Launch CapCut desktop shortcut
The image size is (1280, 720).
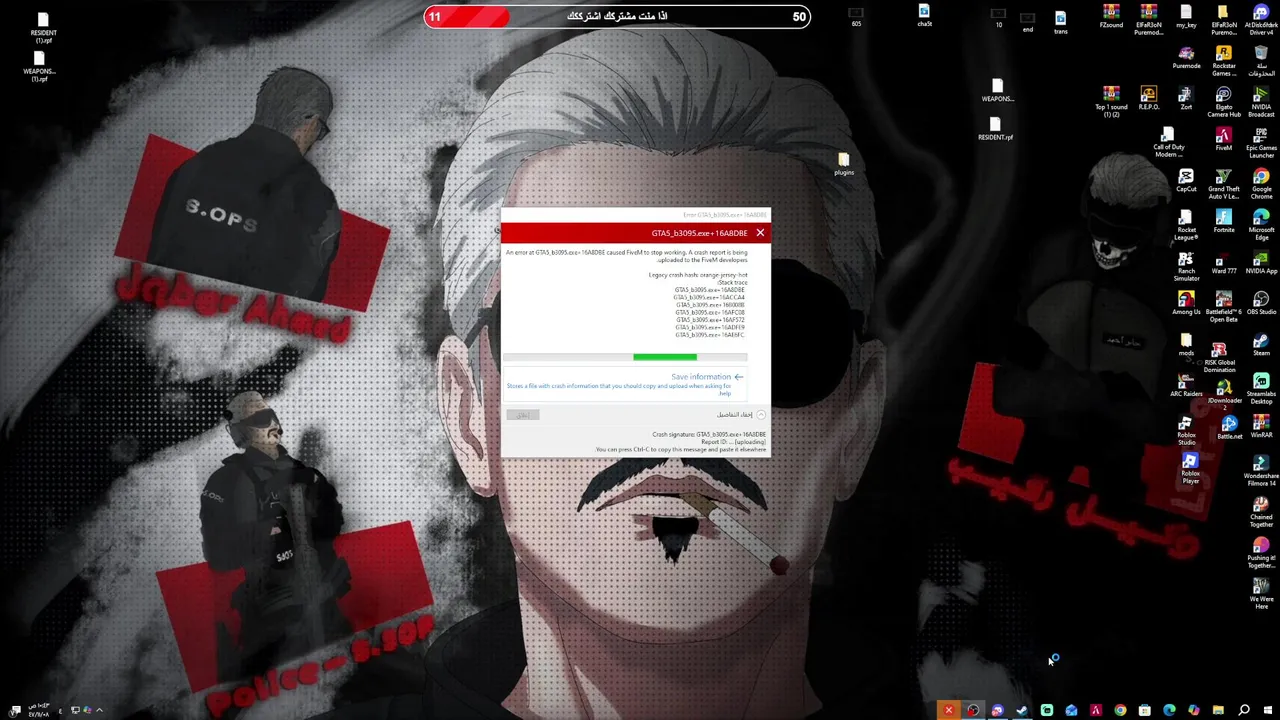(1186, 180)
